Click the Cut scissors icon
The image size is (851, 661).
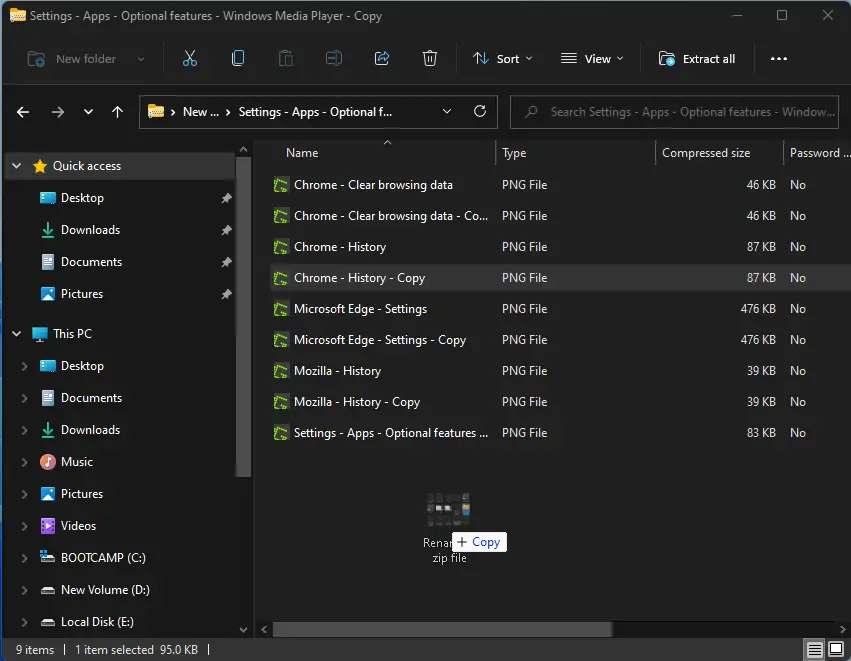pos(190,58)
